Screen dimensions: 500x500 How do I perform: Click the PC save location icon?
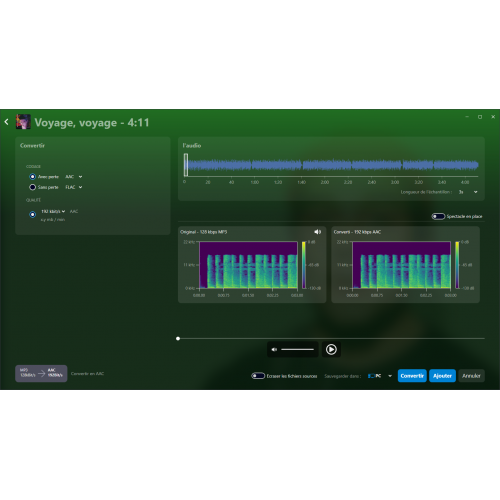371,376
